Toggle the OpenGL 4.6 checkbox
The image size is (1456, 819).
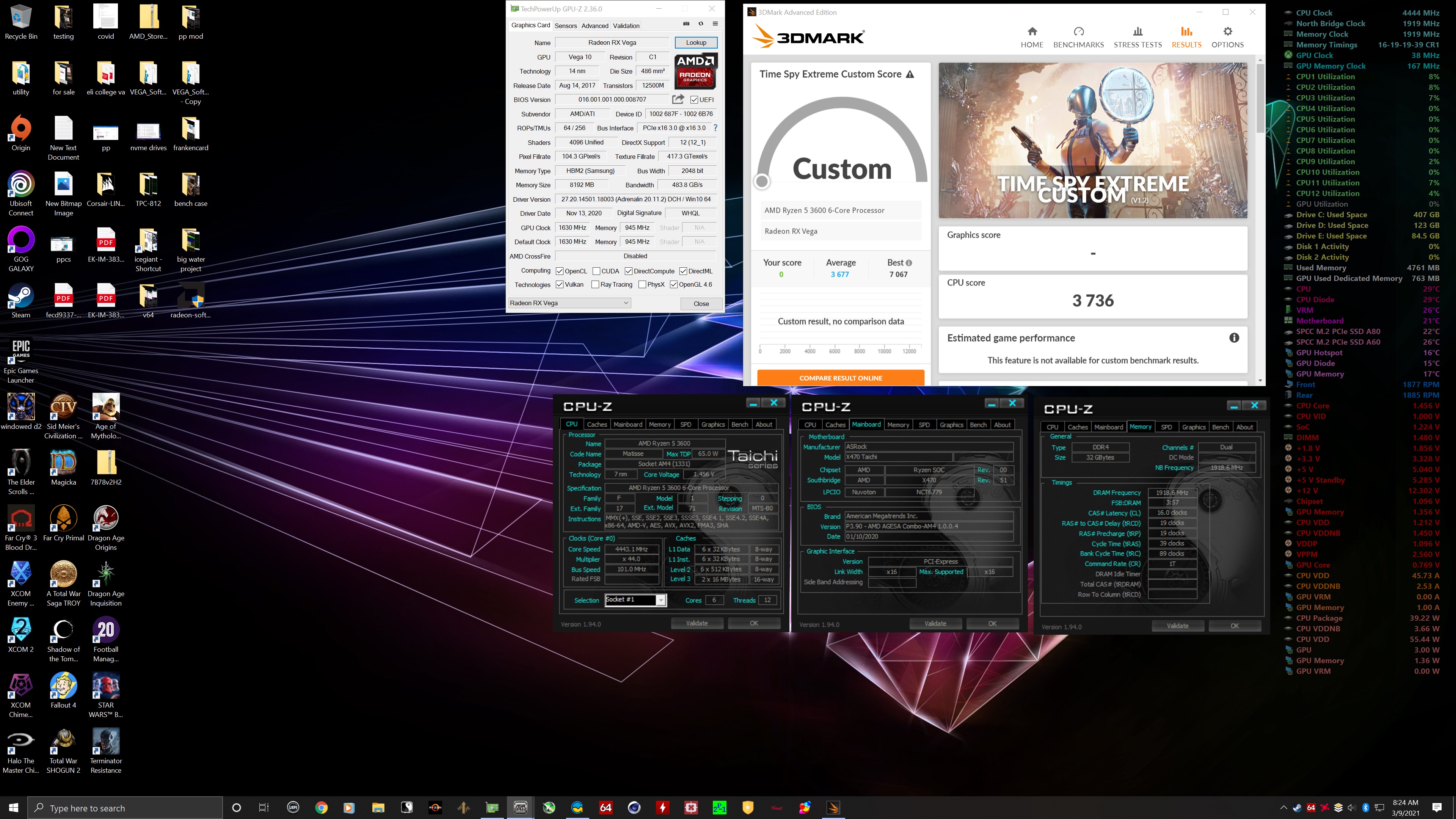(673, 284)
